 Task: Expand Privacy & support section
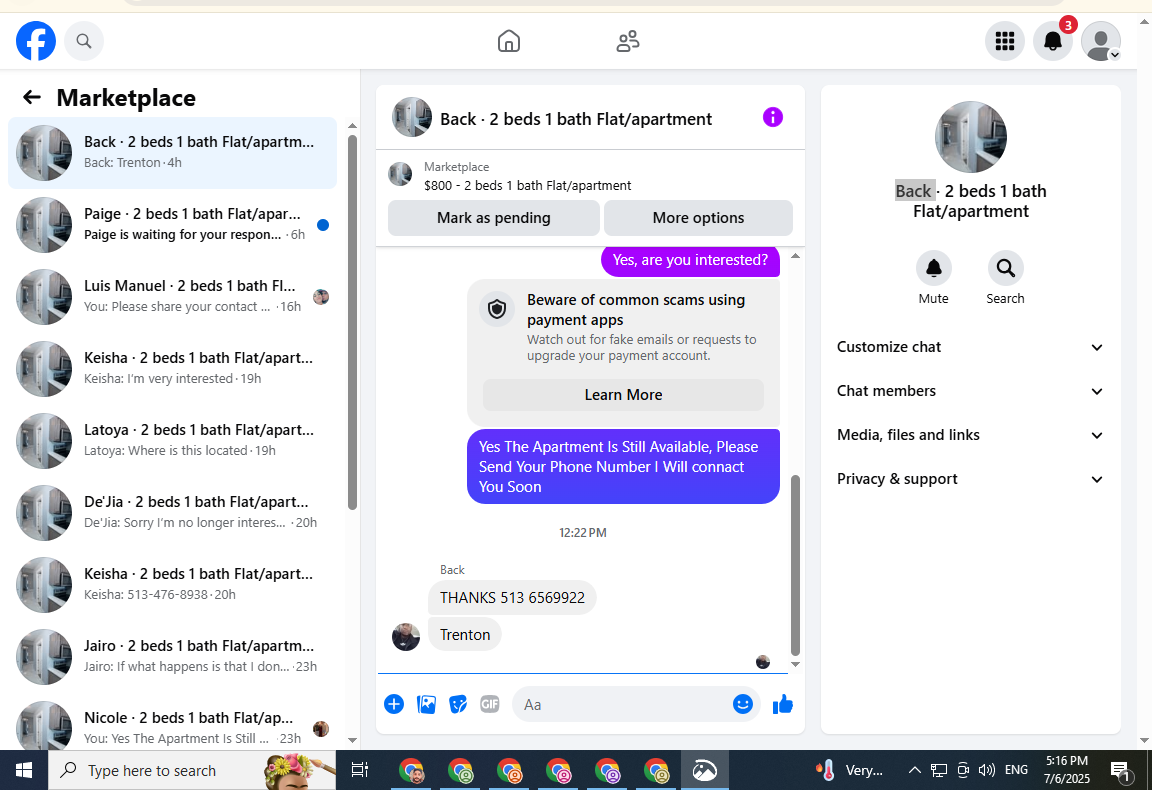(x=970, y=479)
